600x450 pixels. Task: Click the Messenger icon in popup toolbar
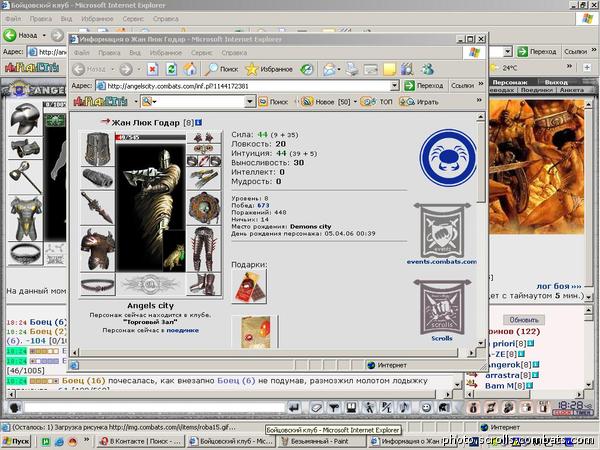click(427, 69)
